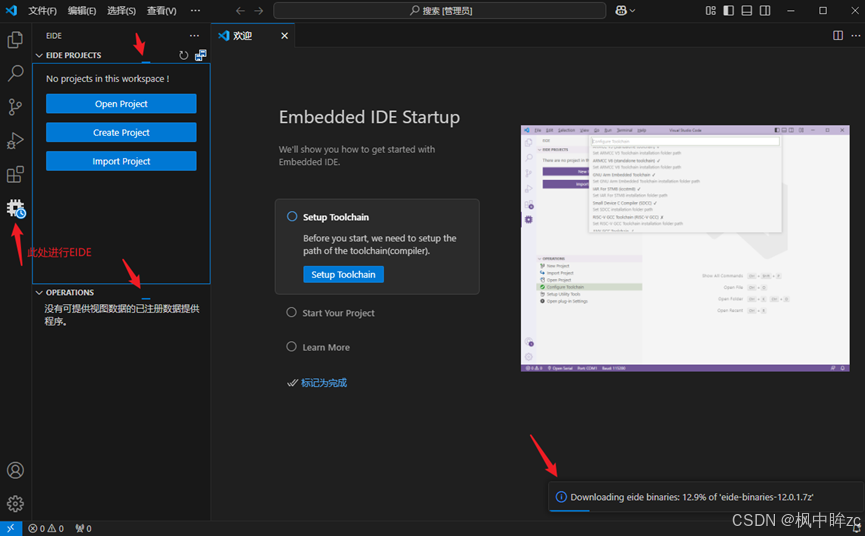This screenshot has width=865, height=536.
Task: Open the 选择(S) menu
Action: [x=121, y=10]
